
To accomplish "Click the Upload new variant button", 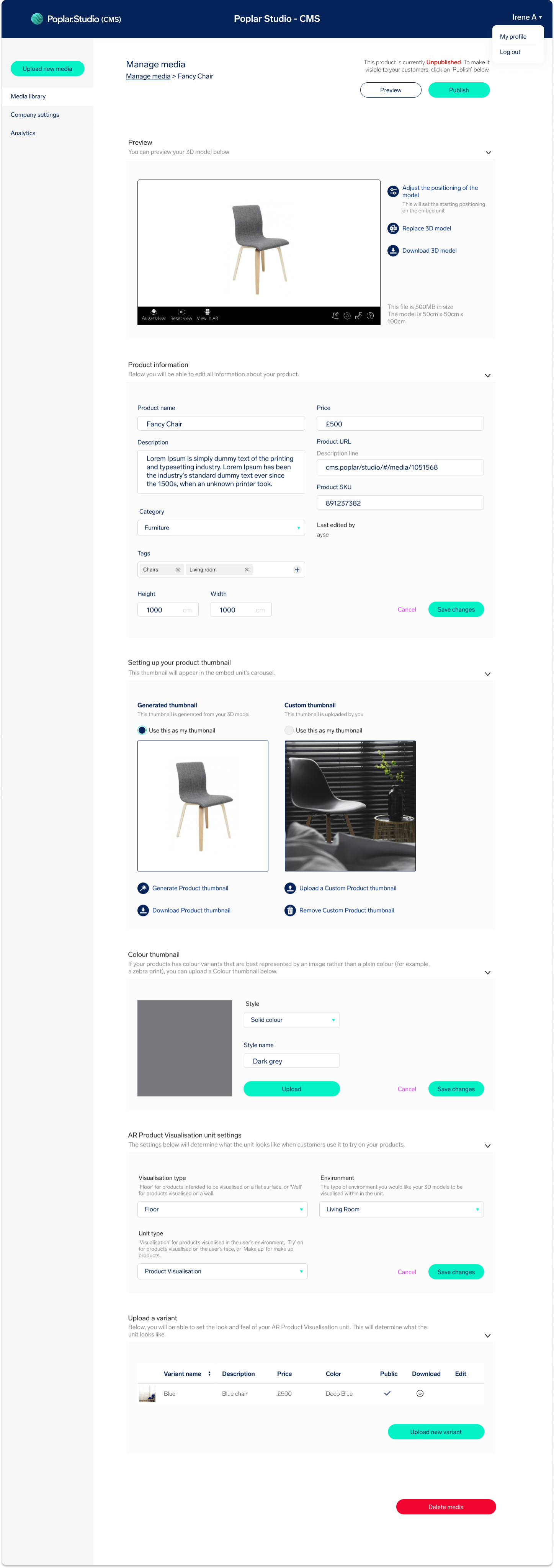I will click(x=436, y=1432).
